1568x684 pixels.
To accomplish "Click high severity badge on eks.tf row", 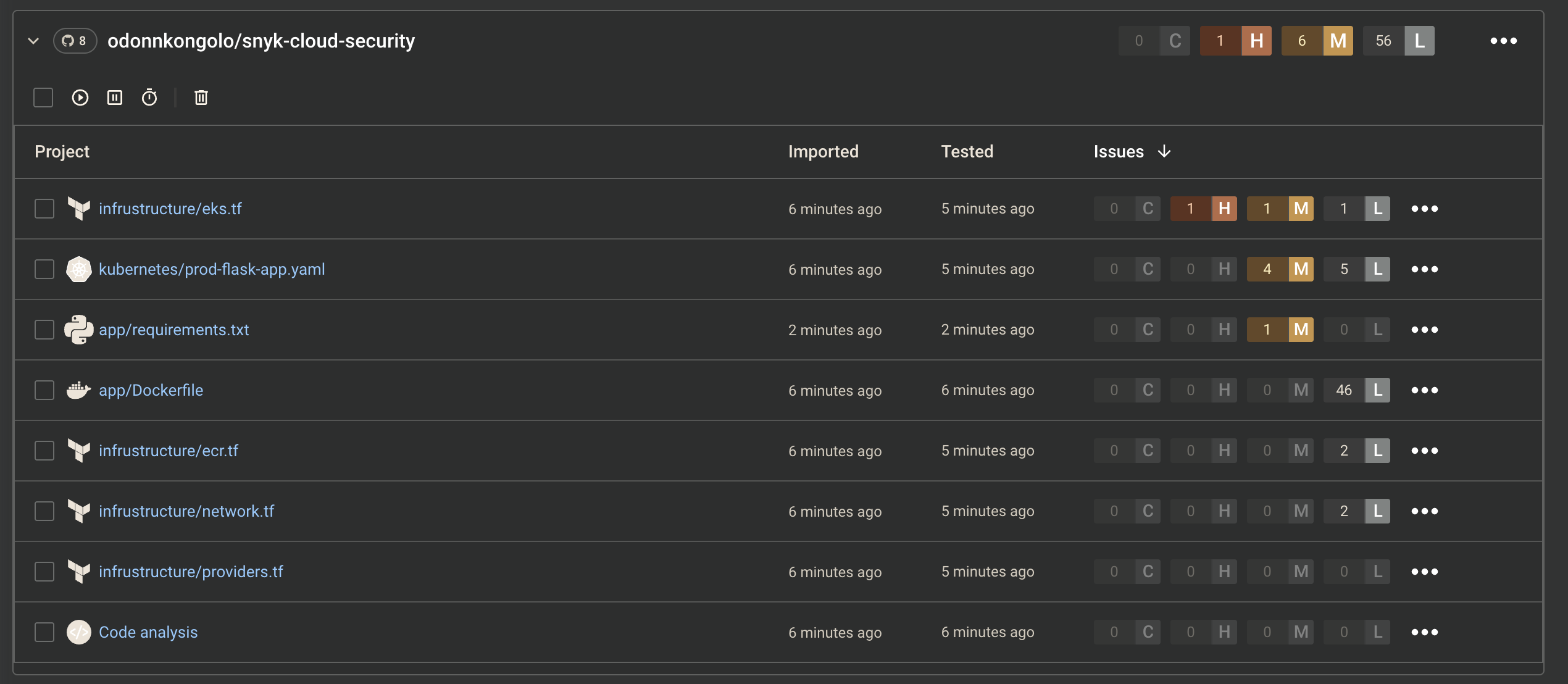I will pyautogui.click(x=1203, y=209).
